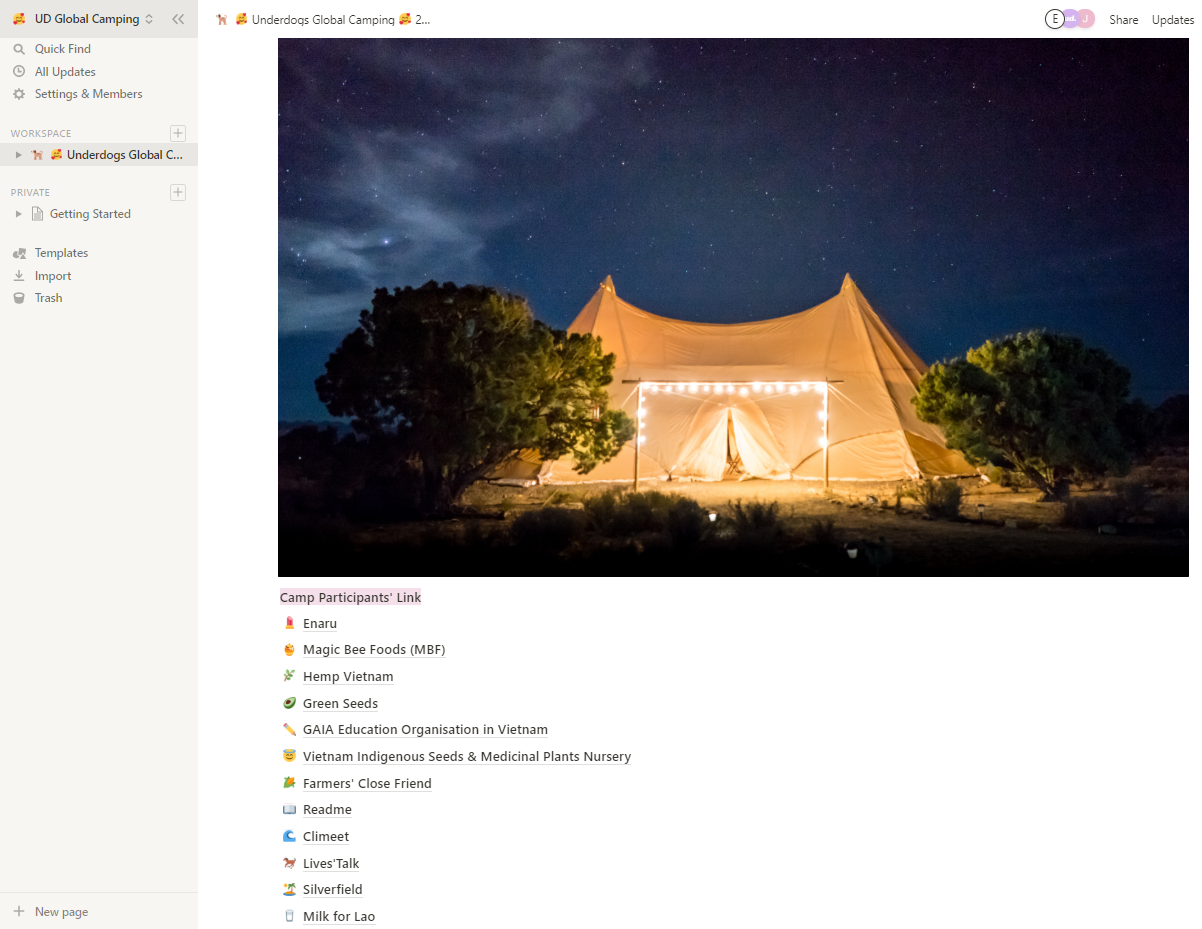The image size is (1202, 929).
Task: Open the Milk for Lao link
Action: point(339,917)
